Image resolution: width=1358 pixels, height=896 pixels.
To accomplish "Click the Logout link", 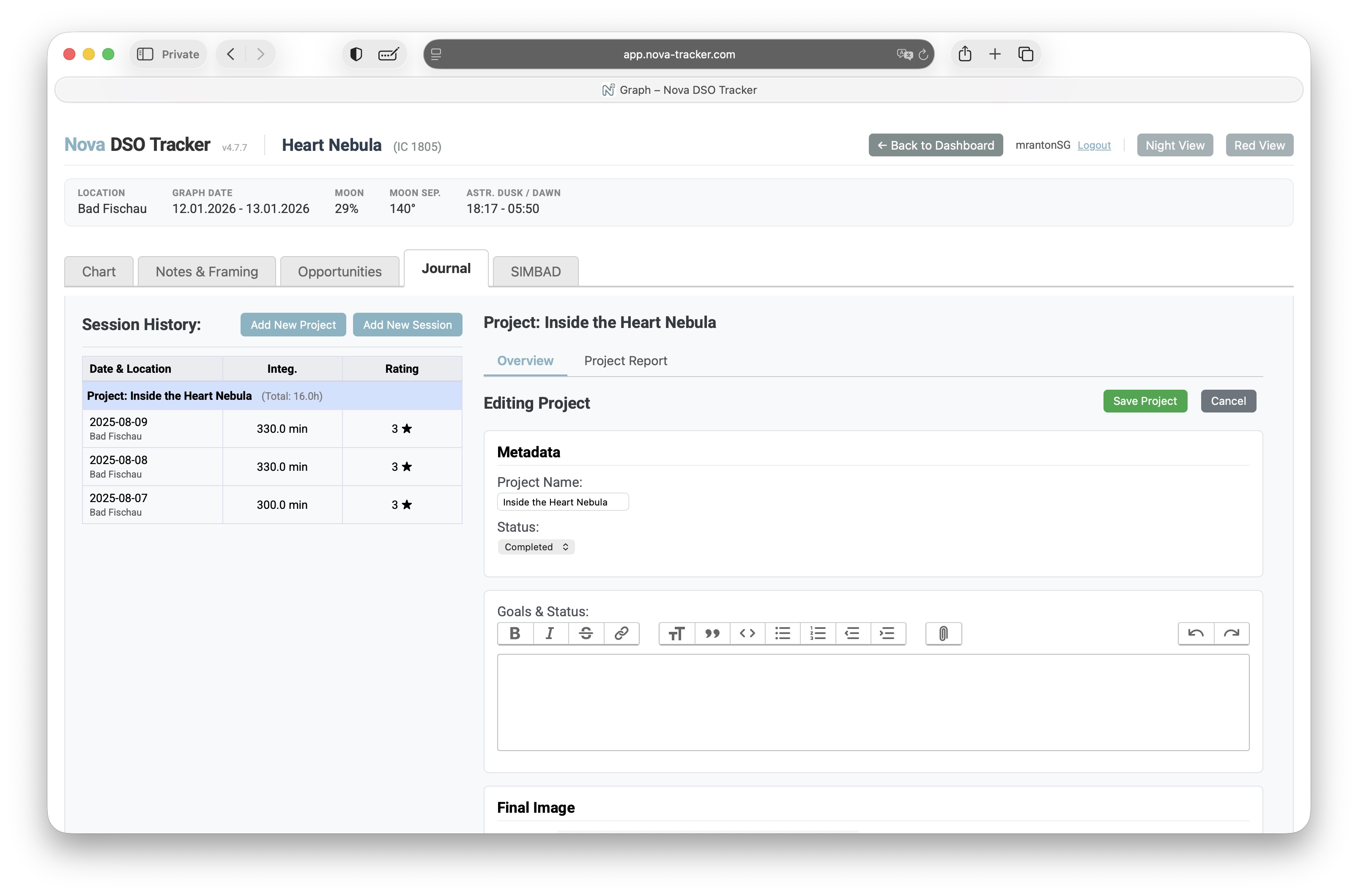I will click(x=1093, y=145).
